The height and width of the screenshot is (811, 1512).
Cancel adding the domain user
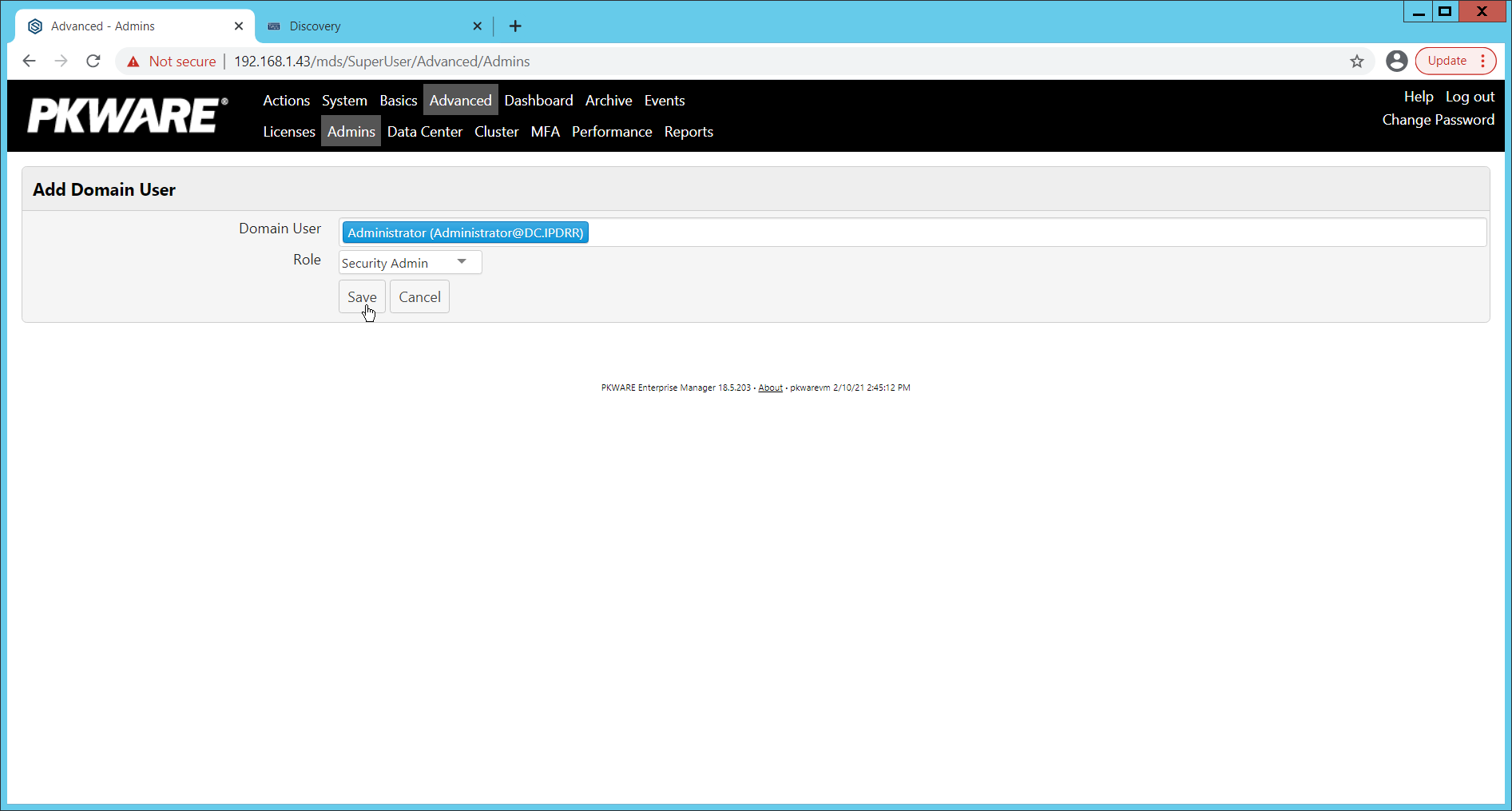point(419,296)
